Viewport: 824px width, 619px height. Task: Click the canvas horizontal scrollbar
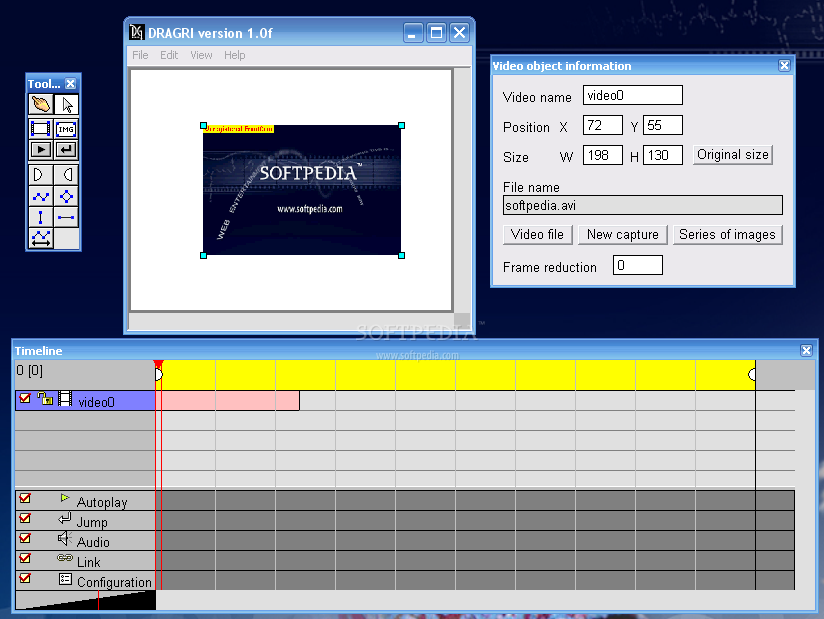[291, 321]
